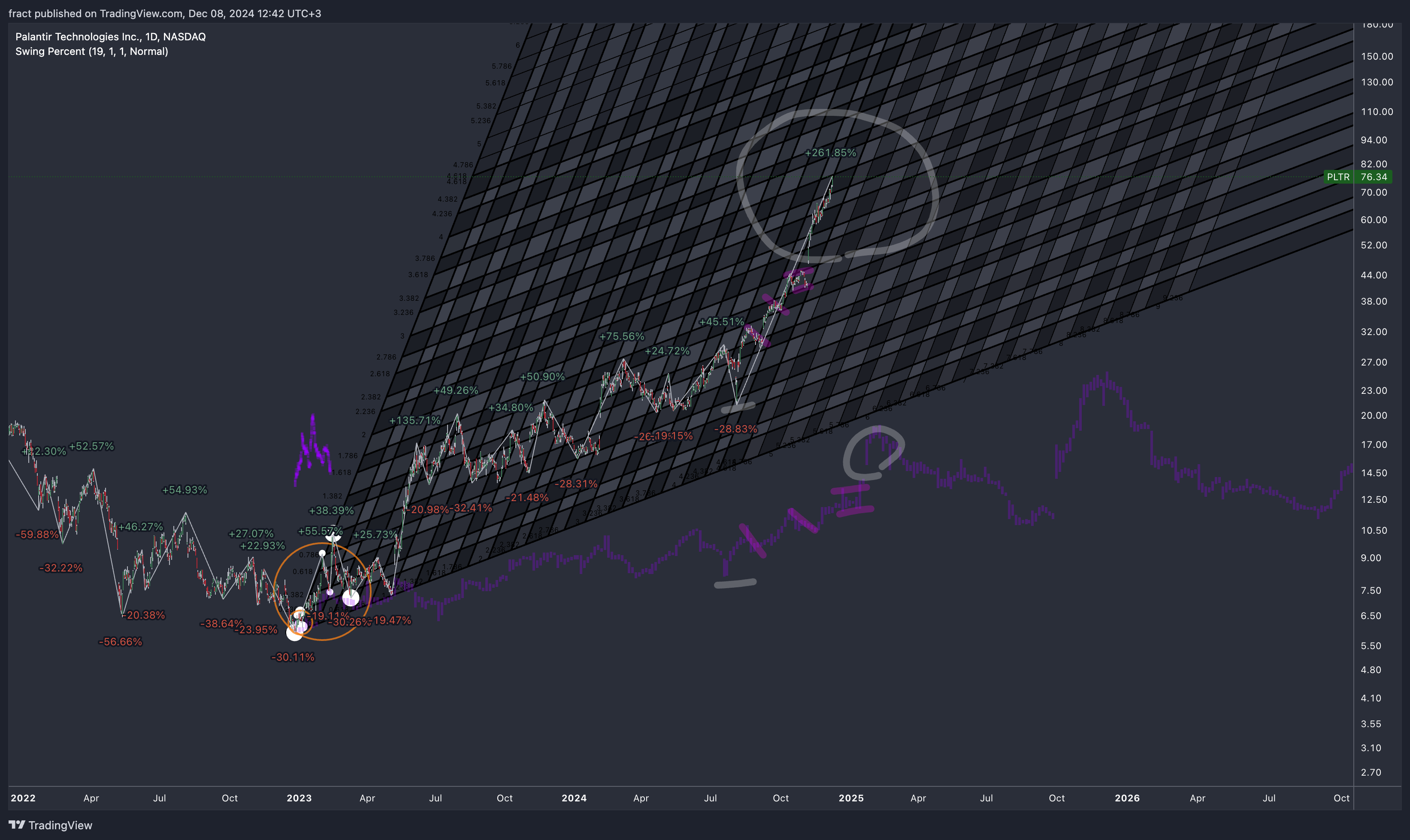Image resolution: width=1410 pixels, height=840 pixels.
Task: Click the '-28.83%' swing label
Action: point(735,429)
